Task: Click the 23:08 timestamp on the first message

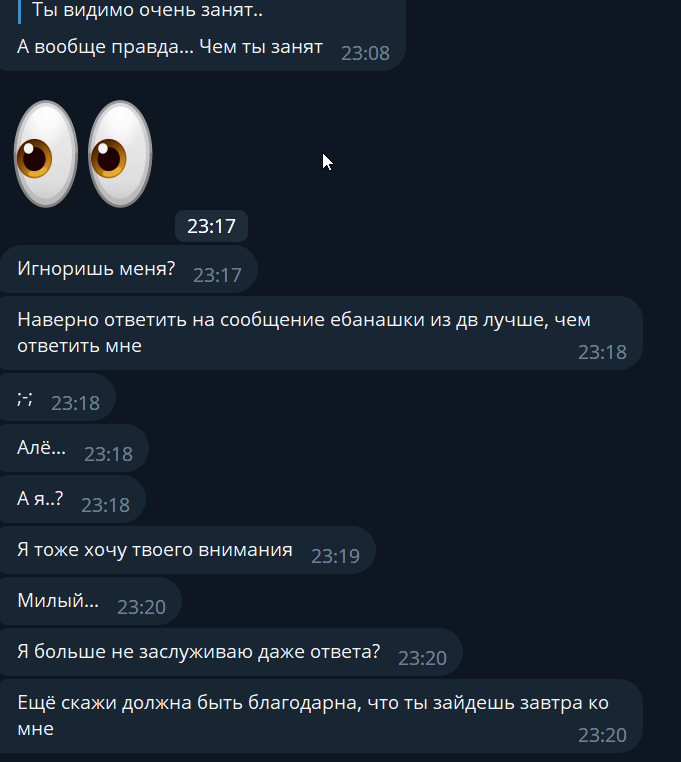Action: 365,53
